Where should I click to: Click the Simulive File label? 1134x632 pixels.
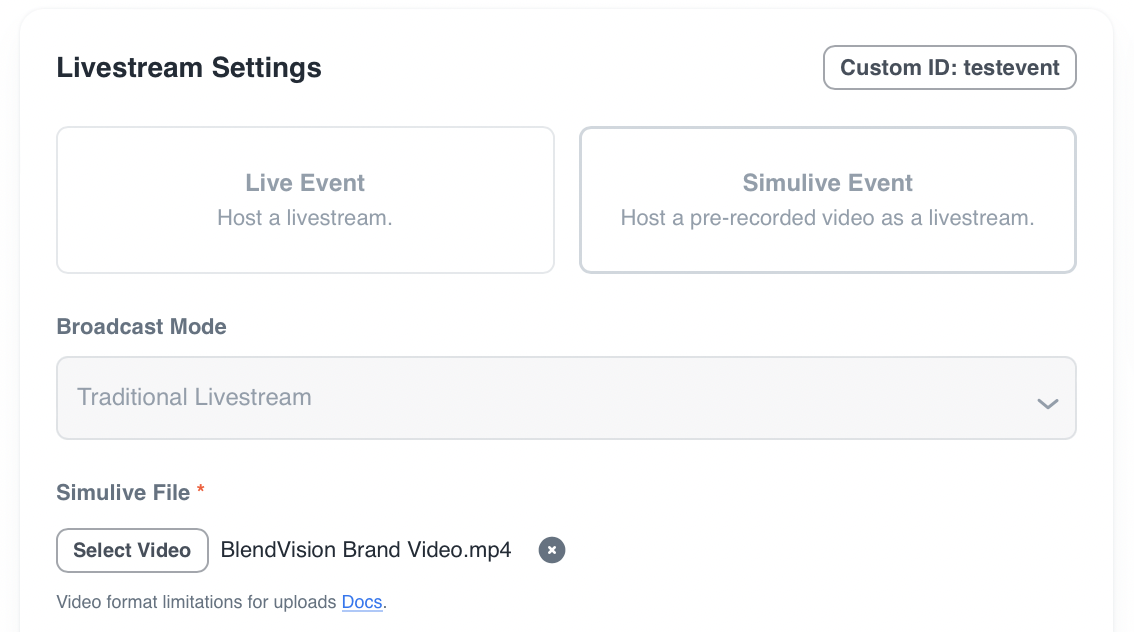pos(123,493)
